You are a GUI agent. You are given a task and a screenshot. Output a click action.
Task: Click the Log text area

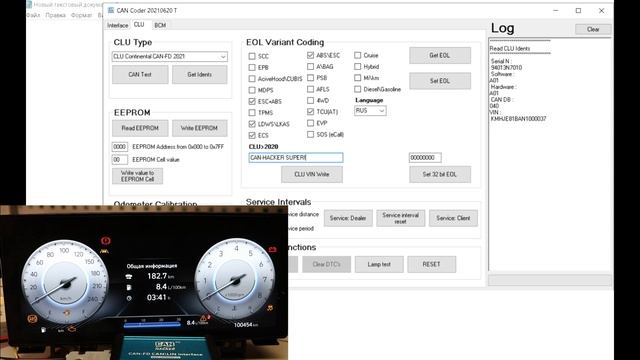click(550, 154)
